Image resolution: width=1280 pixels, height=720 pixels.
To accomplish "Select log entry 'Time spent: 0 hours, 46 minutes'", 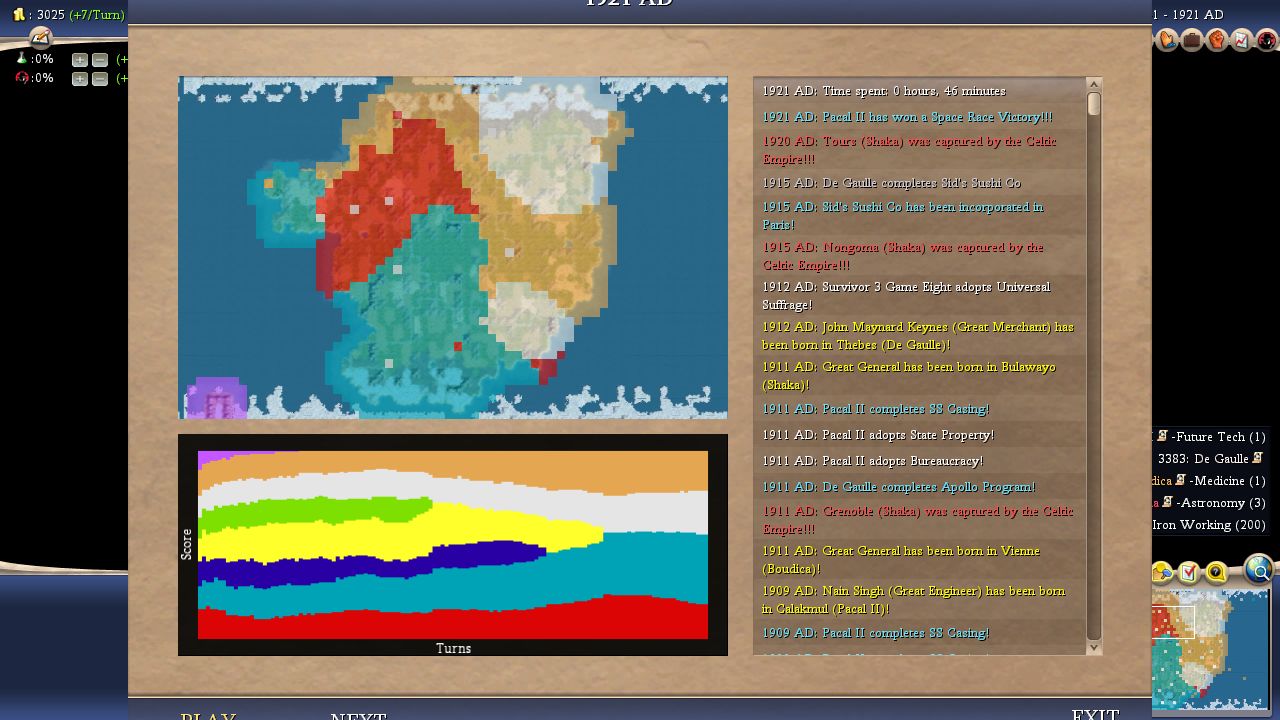I will coord(919,91).
